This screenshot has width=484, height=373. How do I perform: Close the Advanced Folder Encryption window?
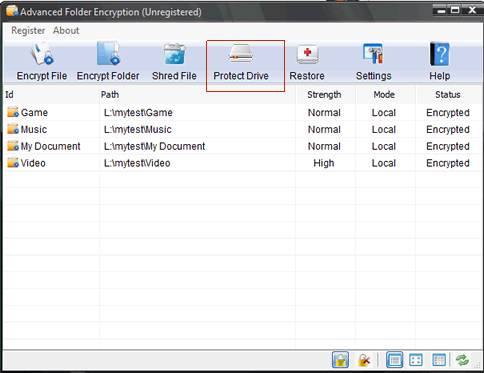472,10
